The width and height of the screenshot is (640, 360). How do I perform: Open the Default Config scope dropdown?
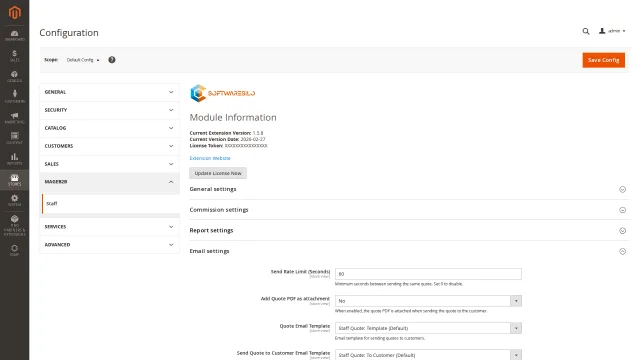[83, 60]
